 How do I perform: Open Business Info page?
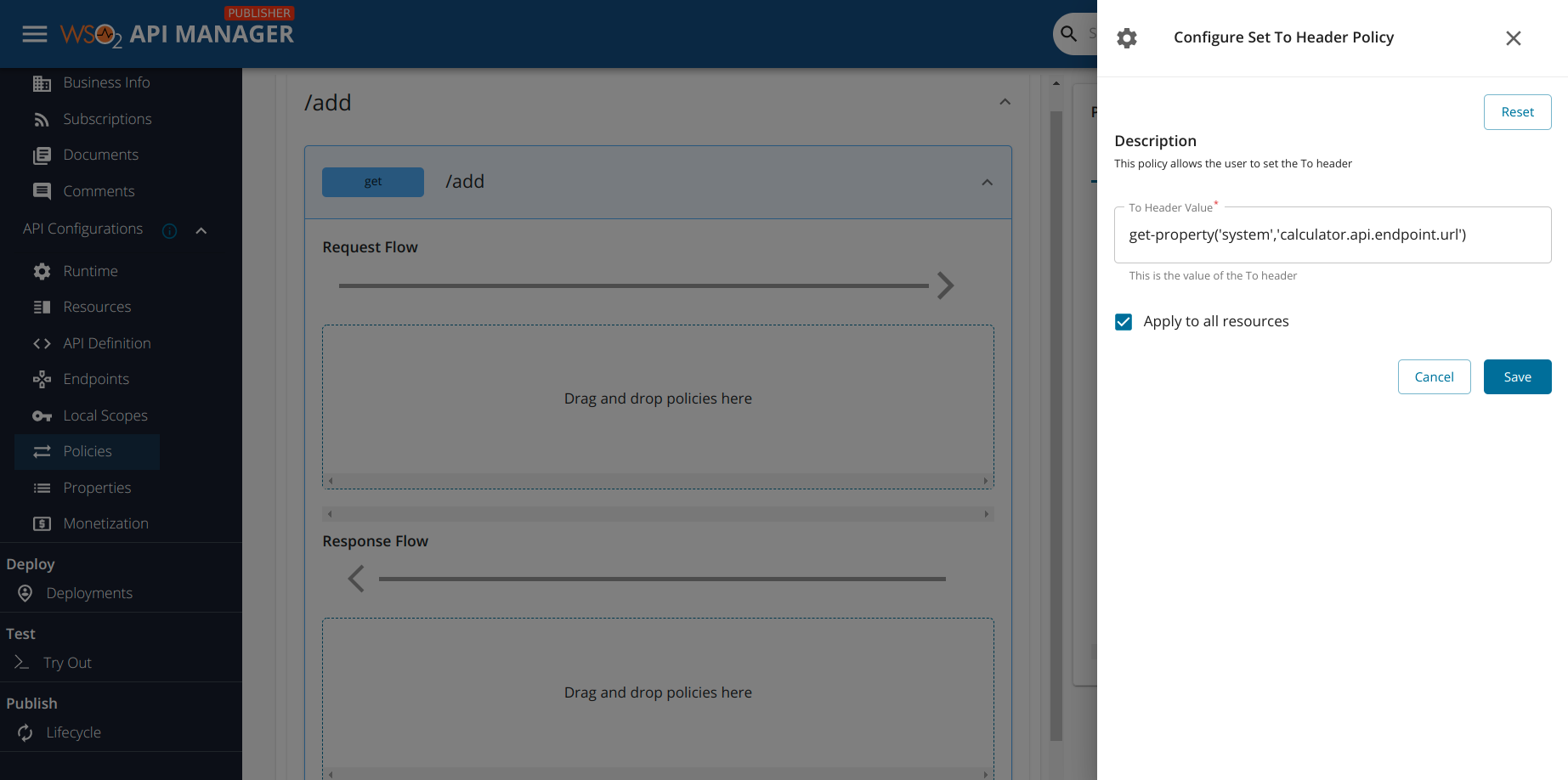pyautogui.click(x=106, y=83)
